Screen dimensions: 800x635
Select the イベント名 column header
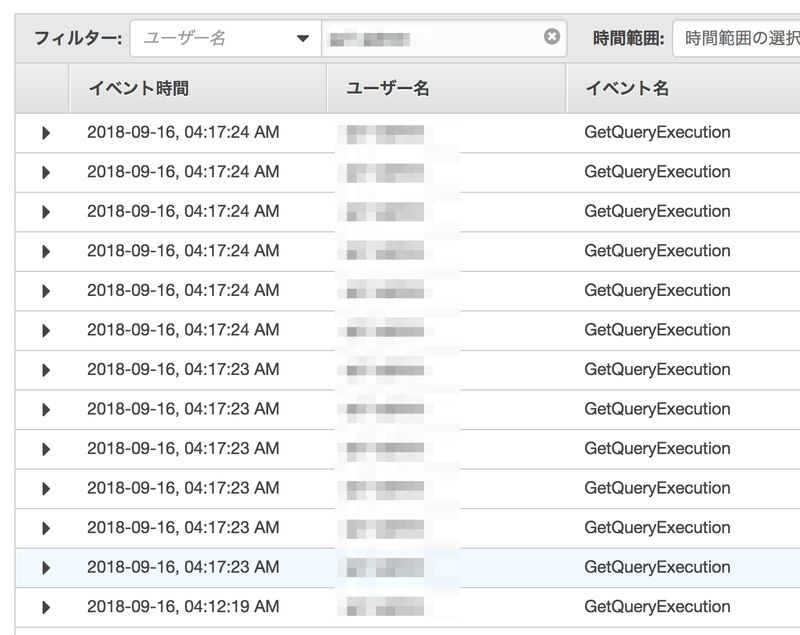(684, 88)
